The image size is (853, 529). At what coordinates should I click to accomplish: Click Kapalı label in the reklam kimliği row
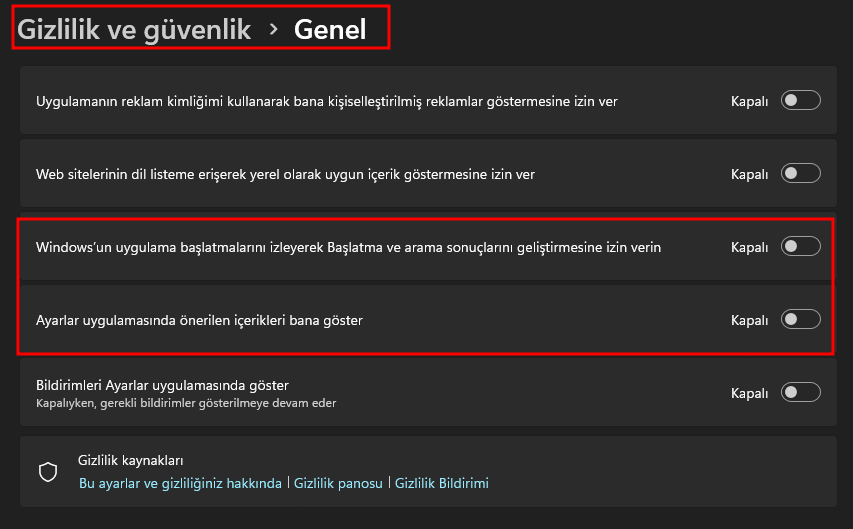[749, 102]
